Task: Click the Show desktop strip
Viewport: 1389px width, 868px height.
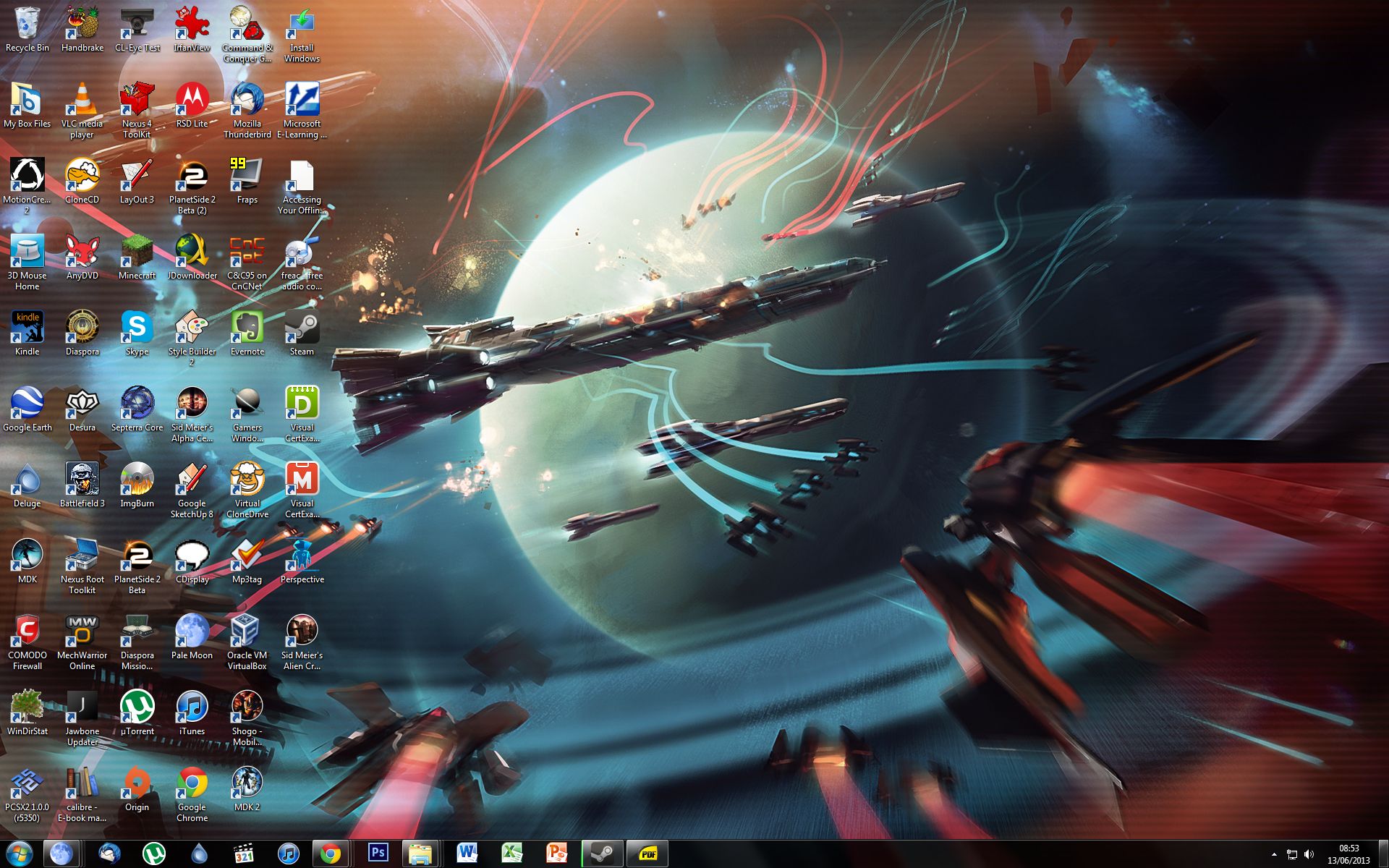Action: tap(1385, 854)
